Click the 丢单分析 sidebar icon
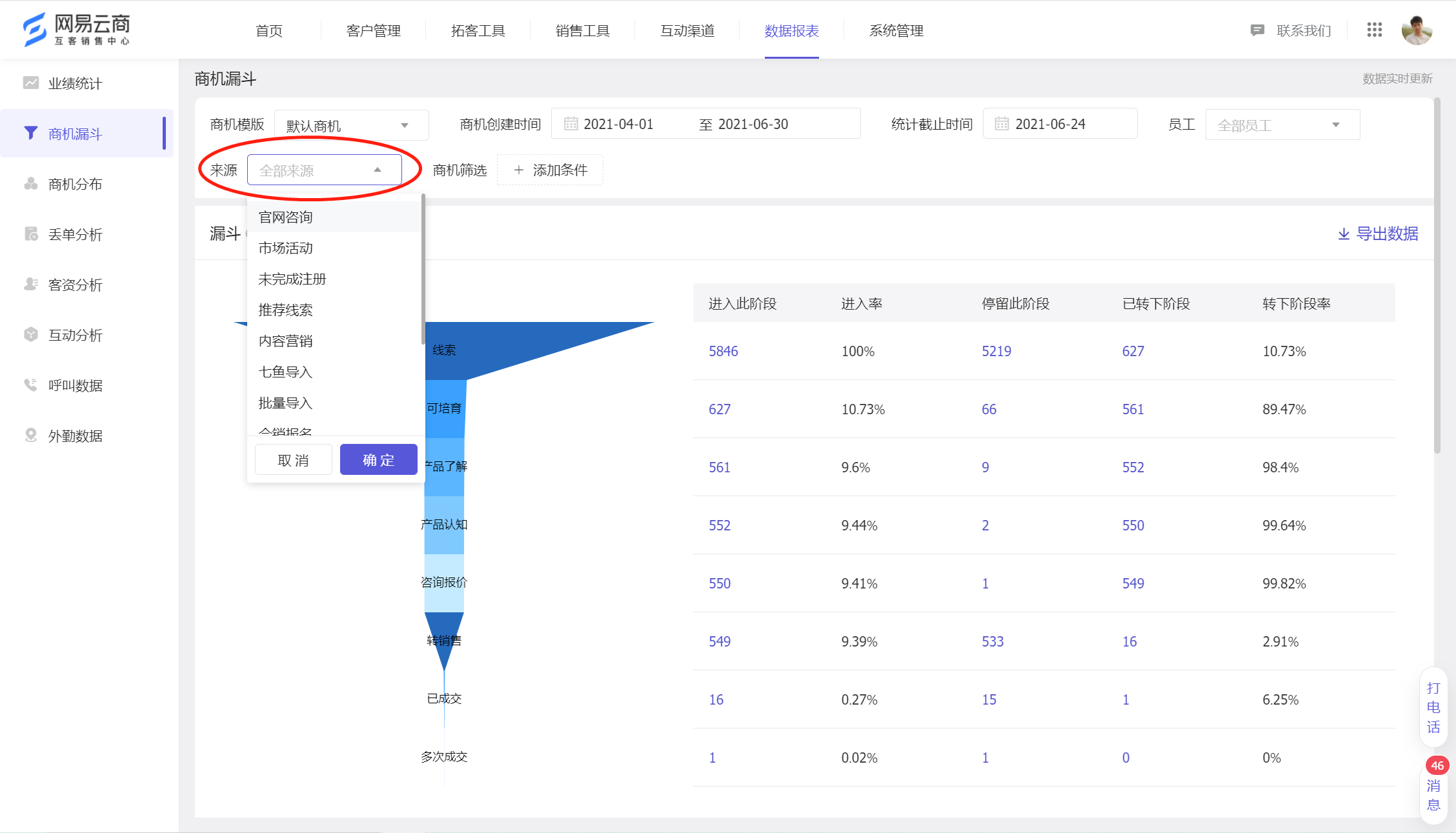Viewport: 1456px width, 833px height. pos(31,234)
